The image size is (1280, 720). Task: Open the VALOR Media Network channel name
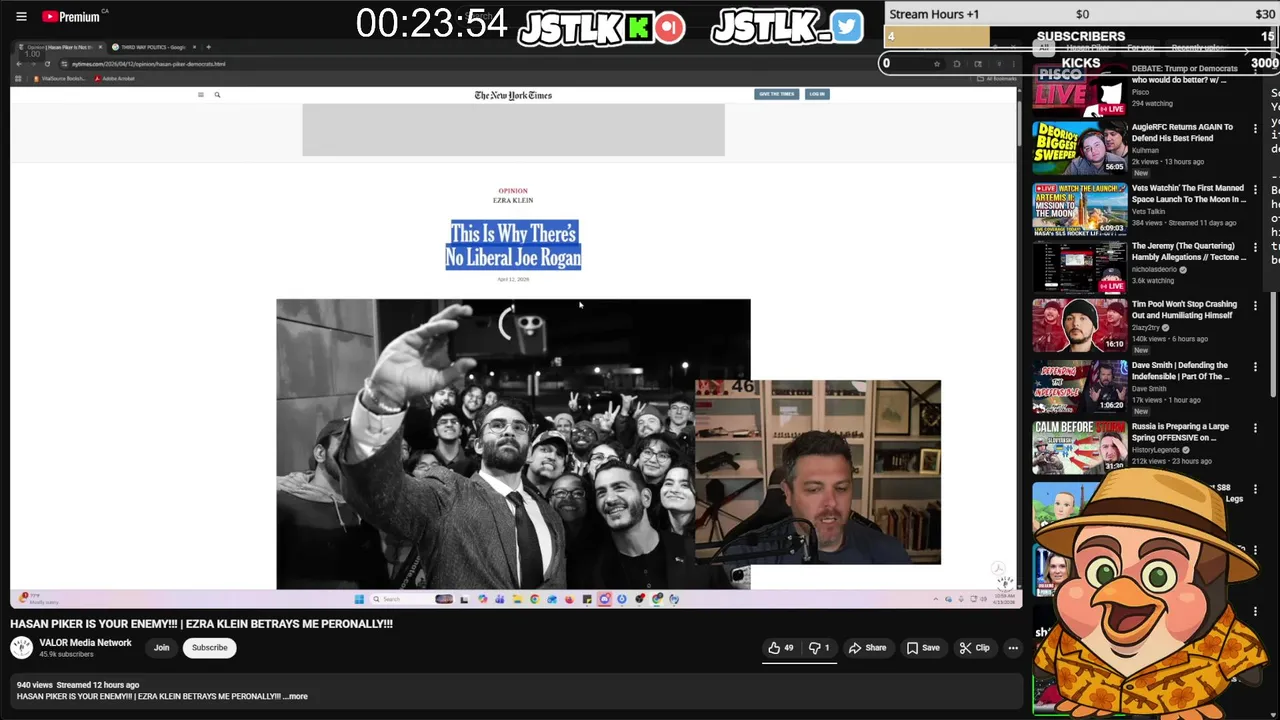tap(85, 643)
